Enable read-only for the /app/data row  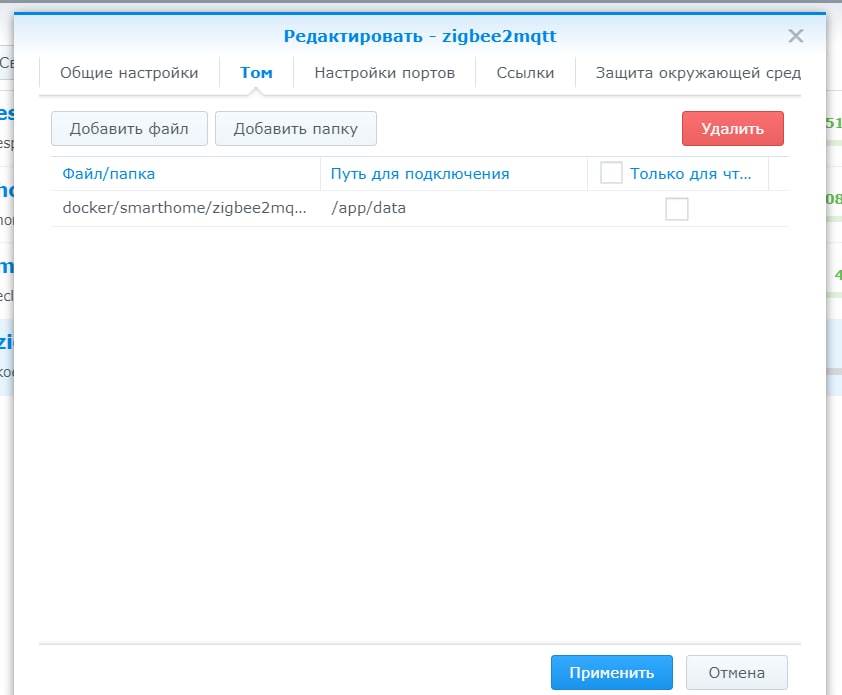coord(677,208)
